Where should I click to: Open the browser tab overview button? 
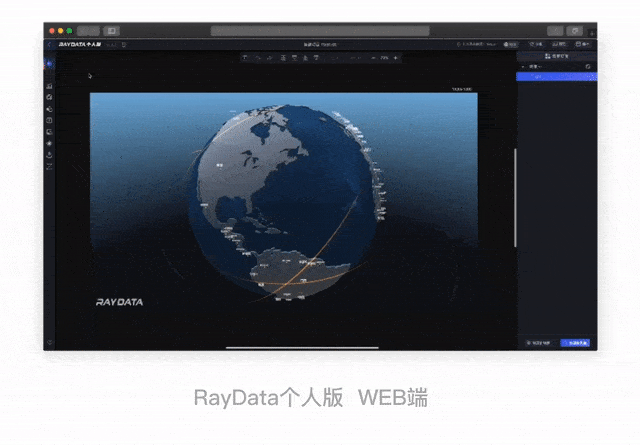coord(575,31)
